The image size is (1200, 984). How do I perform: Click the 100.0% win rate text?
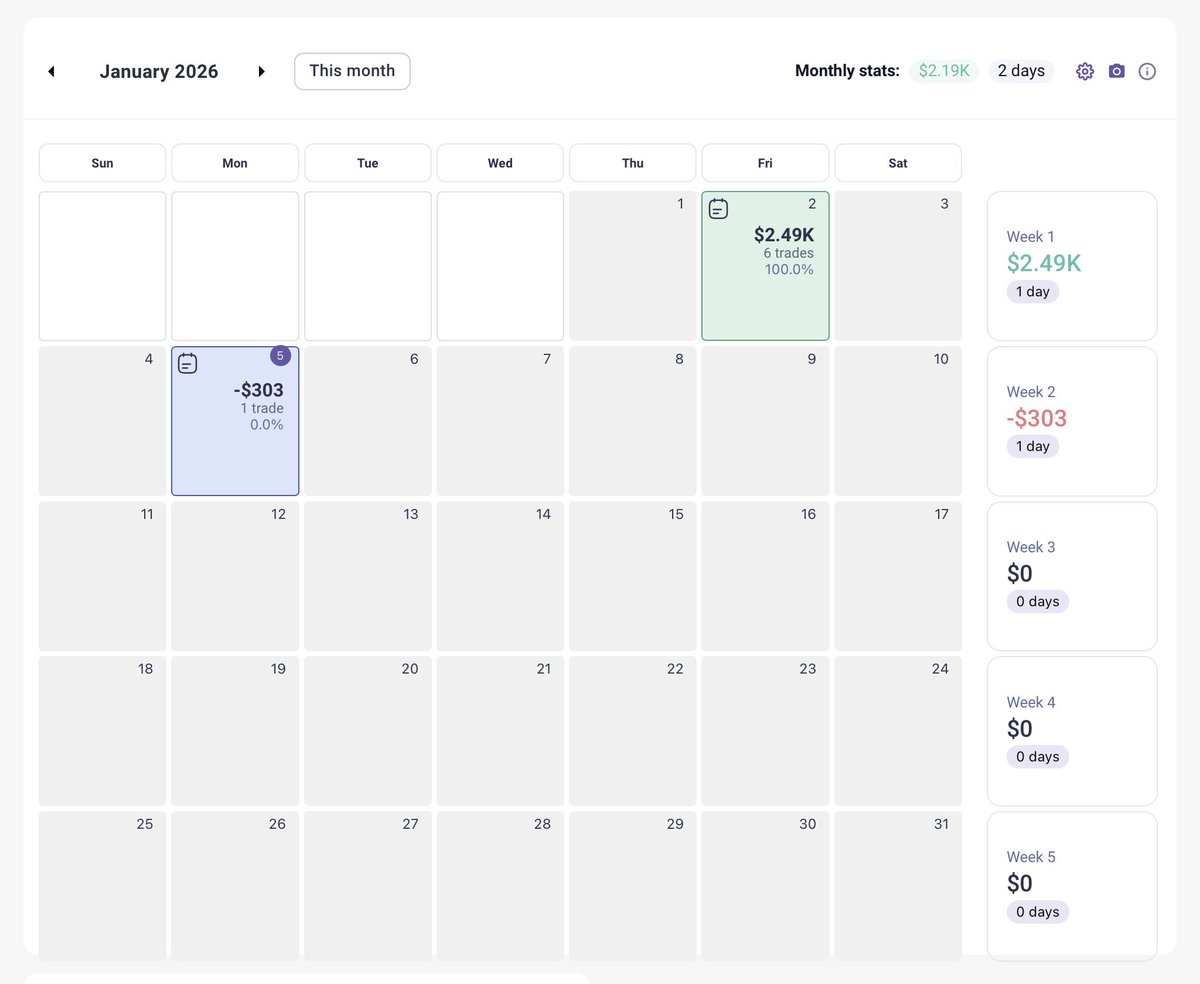[790, 270]
